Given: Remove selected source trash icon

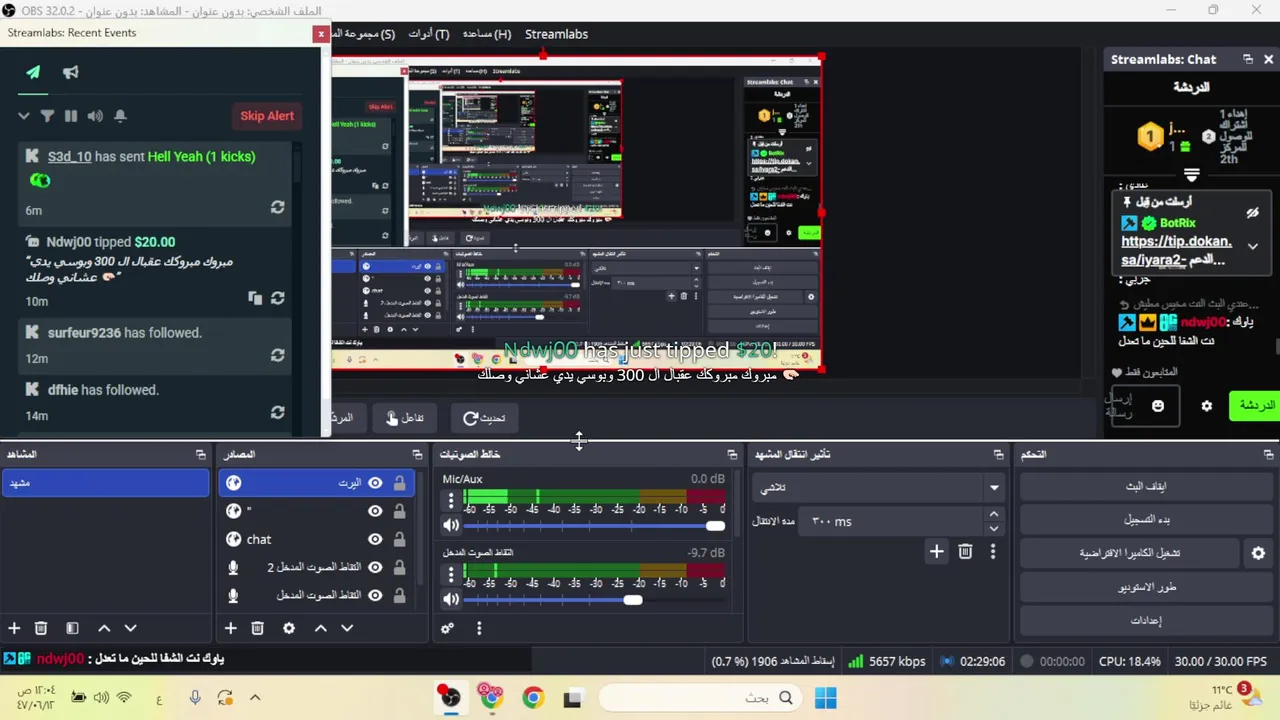Looking at the screenshot, I should [x=257, y=628].
